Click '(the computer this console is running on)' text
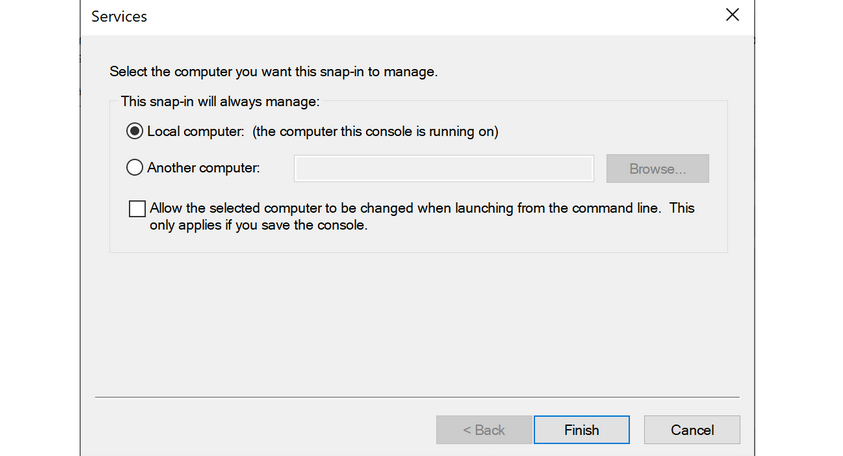Image resolution: width=843 pixels, height=456 pixels. (375, 131)
